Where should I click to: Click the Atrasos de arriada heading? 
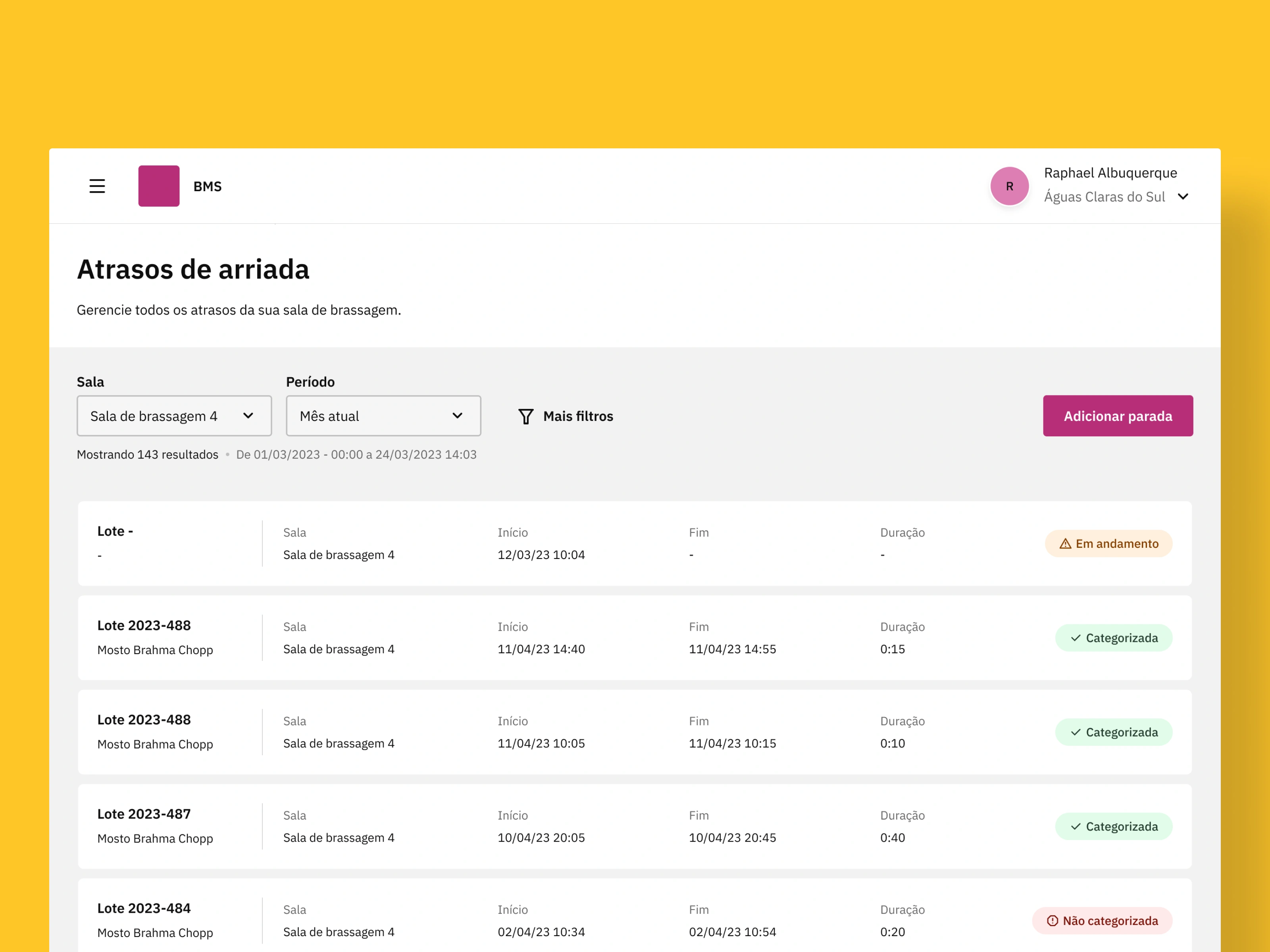193,269
